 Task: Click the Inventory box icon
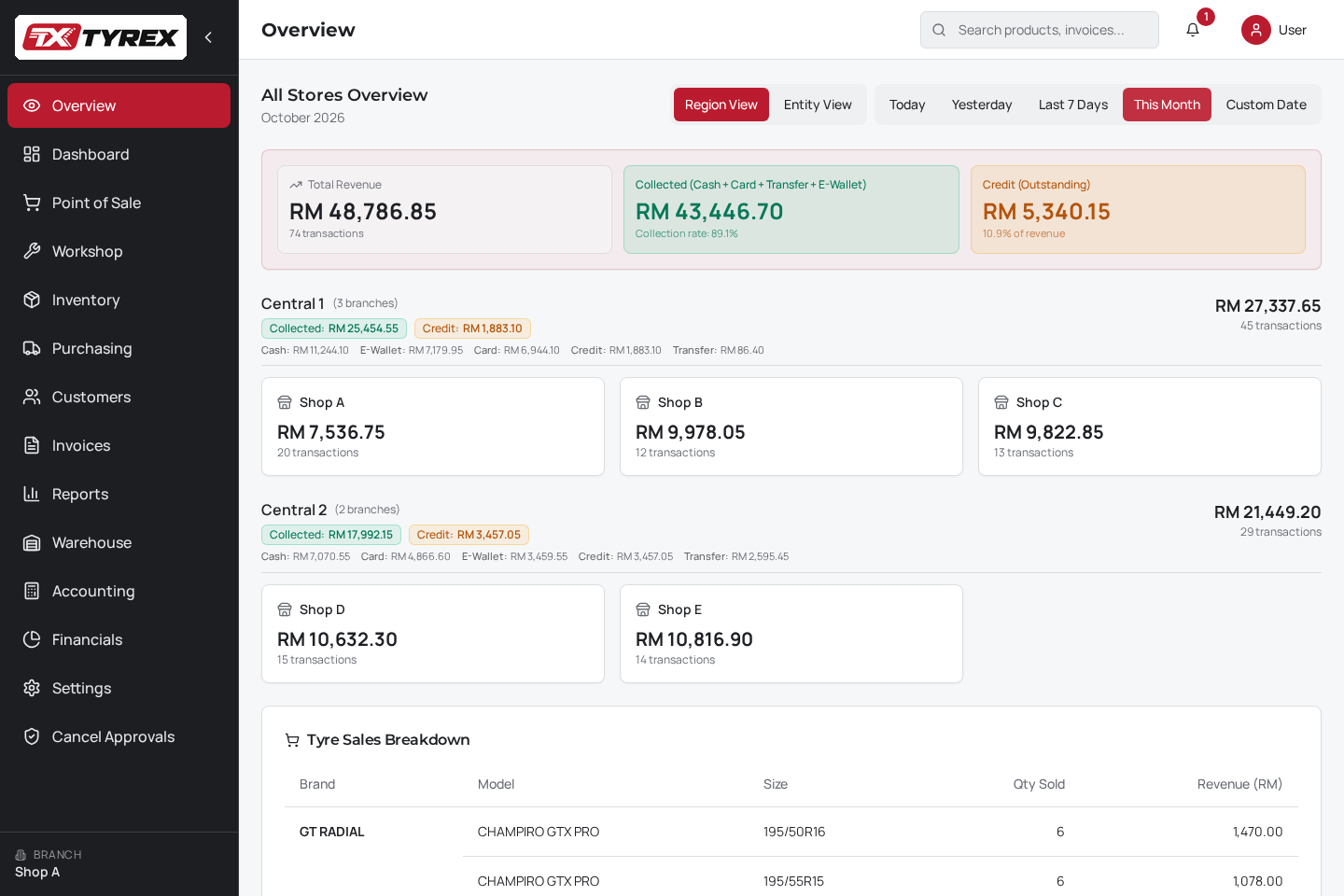click(x=32, y=300)
